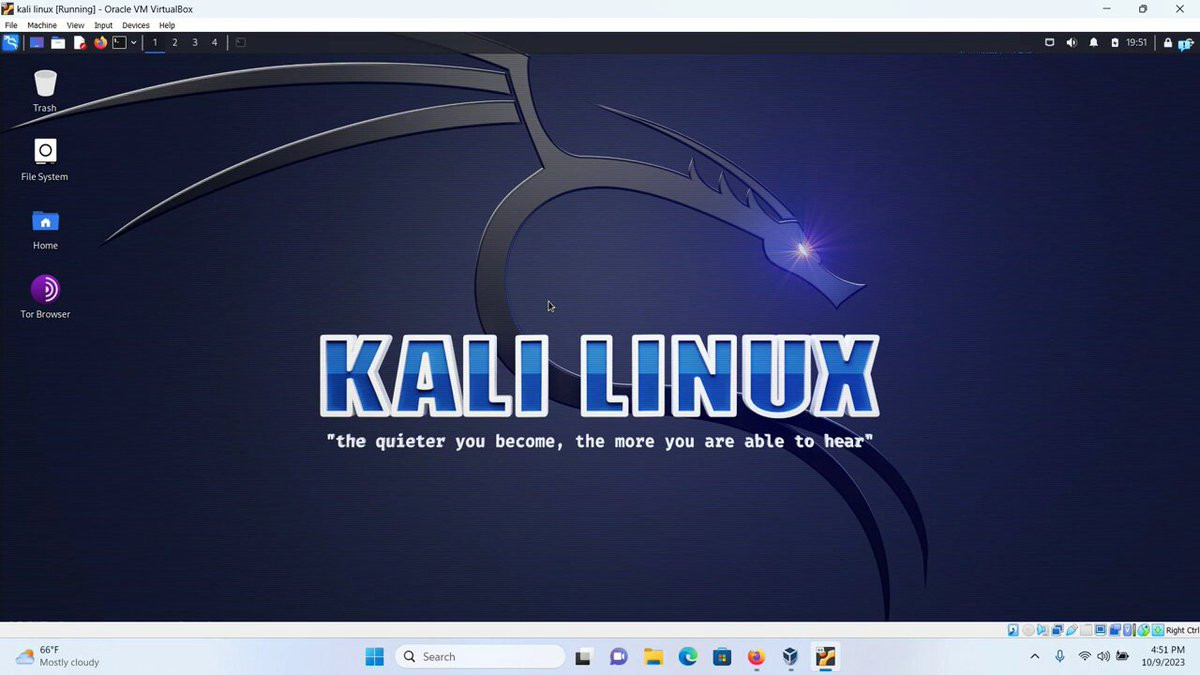Open VirtualBox View menu
This screenshot has height=675, width=1200.
pyautogui.click(x=75, y=25)
